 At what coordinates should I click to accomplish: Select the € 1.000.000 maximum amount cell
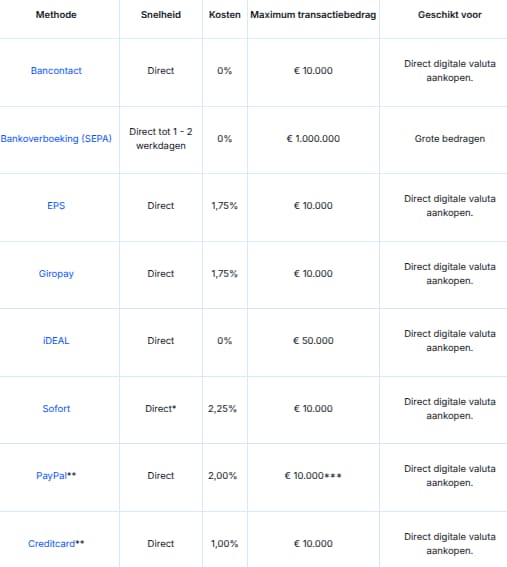pyautogui.click(x=313, y=138)
